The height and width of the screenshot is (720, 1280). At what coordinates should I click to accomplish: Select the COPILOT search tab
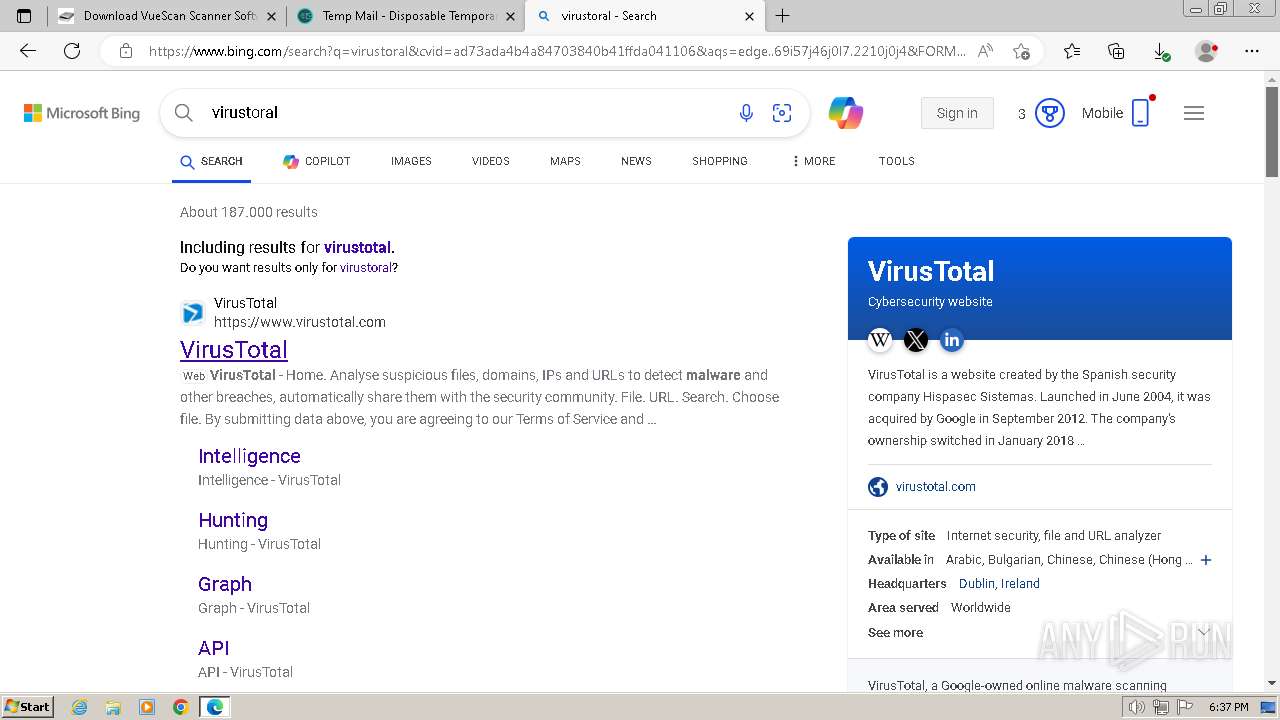click(316, 161)
